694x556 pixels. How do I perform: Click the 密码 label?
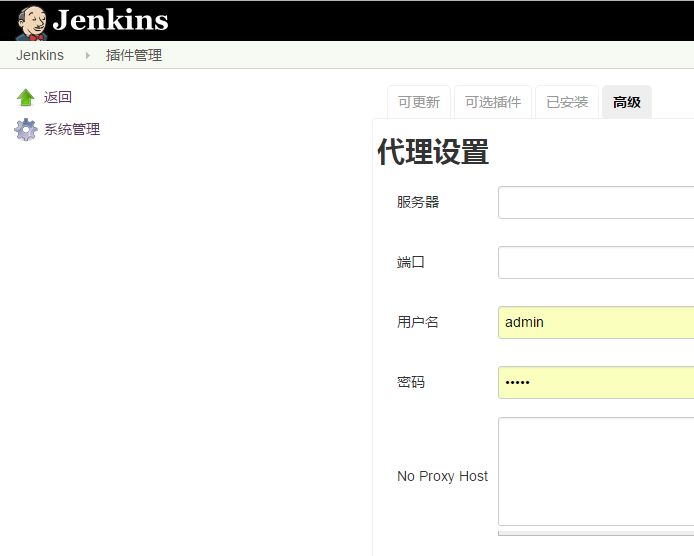411,382
